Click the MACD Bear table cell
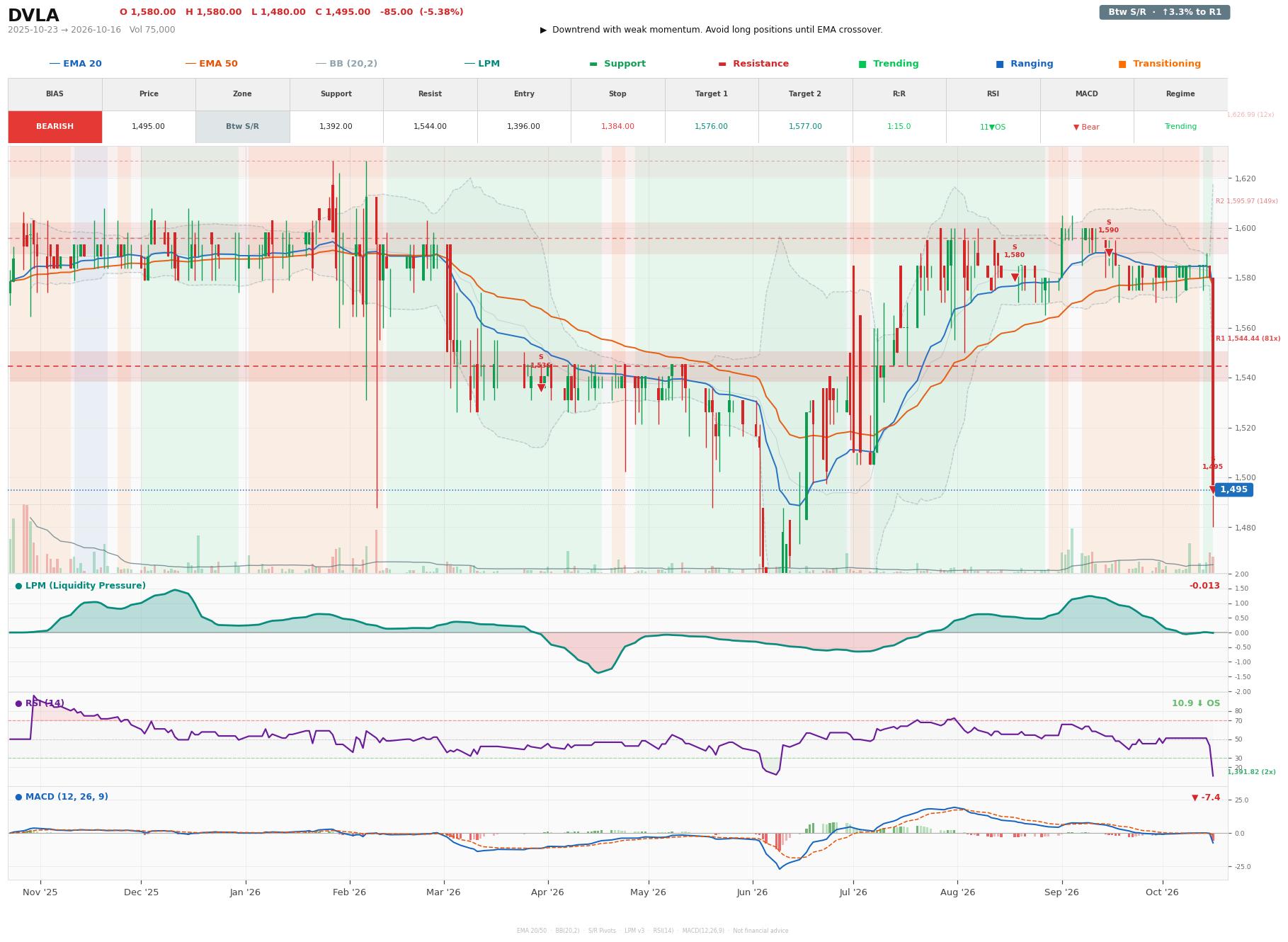The image size is (1288, 942). (1086, 127)
